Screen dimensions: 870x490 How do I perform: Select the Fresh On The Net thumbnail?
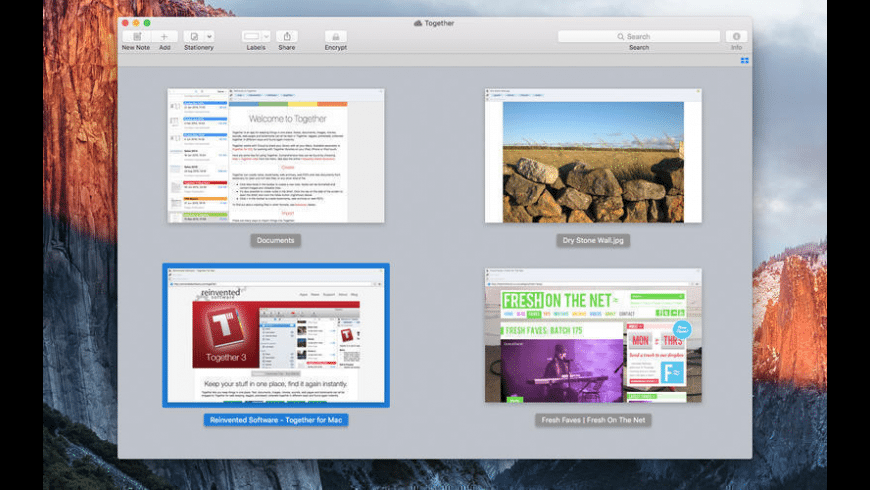pos(593,335)
